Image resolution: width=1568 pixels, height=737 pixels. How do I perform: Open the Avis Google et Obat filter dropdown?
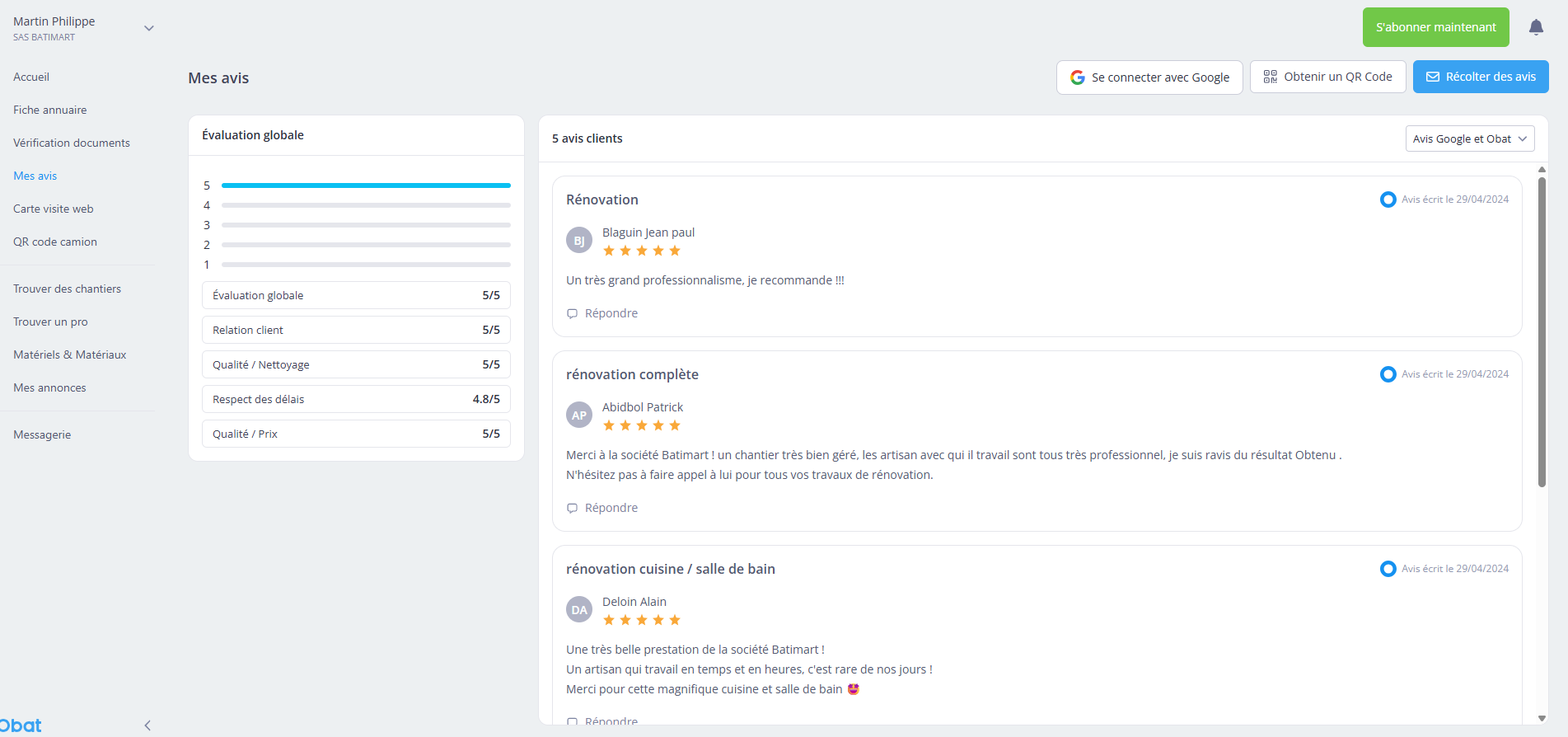(1470, 138)
